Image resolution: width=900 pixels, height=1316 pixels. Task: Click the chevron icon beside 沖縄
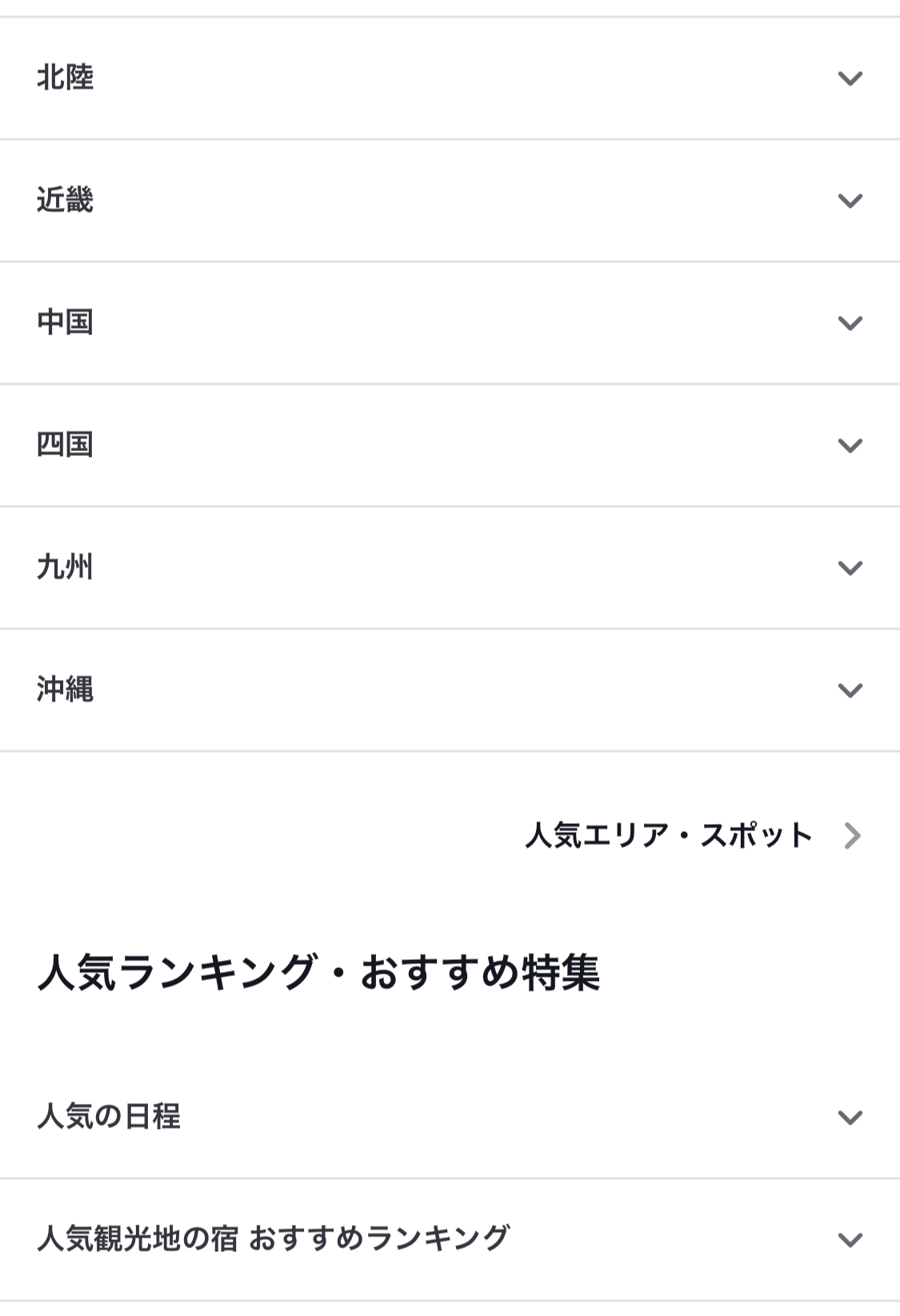[x=850, y=690]
